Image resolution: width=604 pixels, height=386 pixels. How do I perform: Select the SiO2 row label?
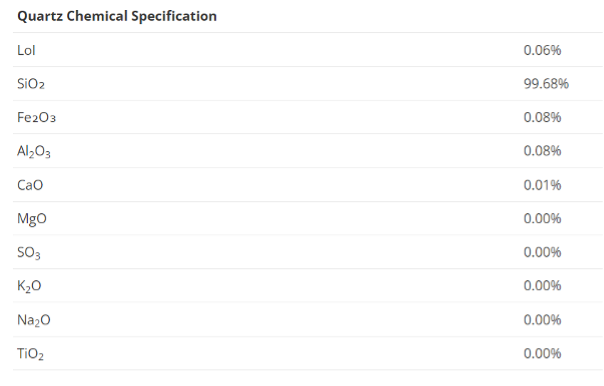(31, 84)
